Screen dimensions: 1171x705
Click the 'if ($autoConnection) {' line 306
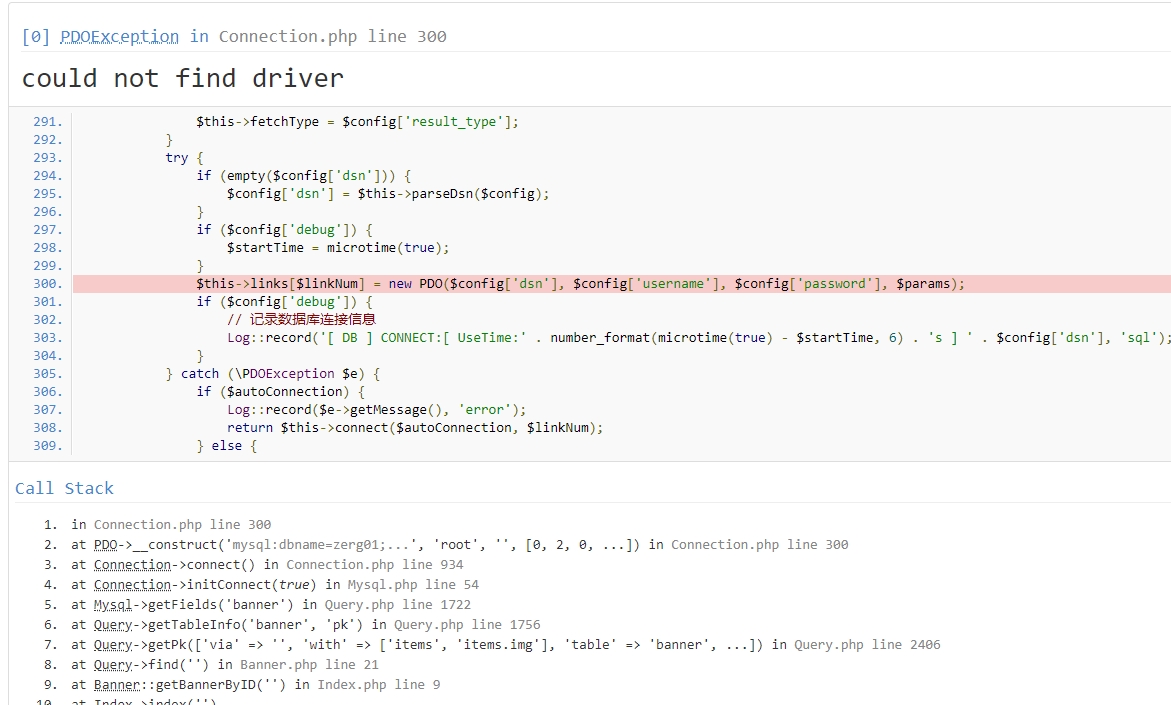pos(280,391)
